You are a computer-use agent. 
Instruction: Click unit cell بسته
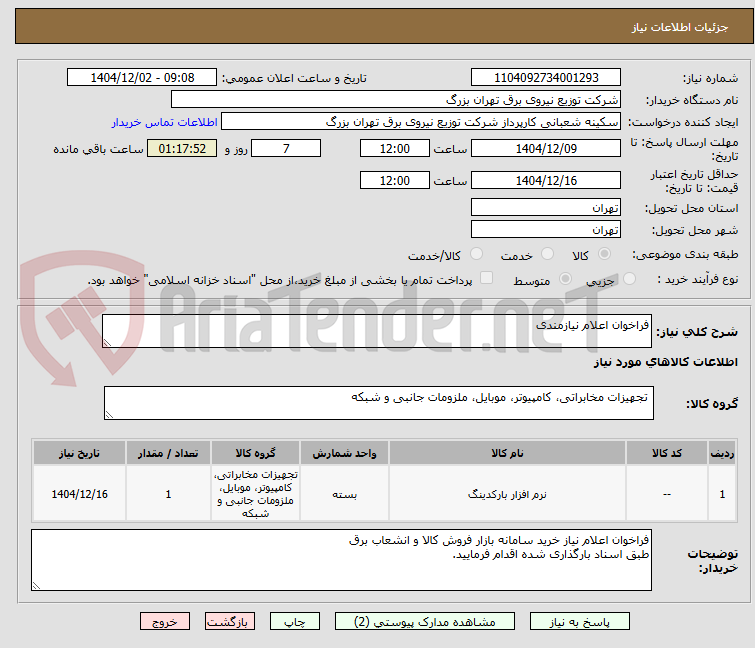click(344, 494)
